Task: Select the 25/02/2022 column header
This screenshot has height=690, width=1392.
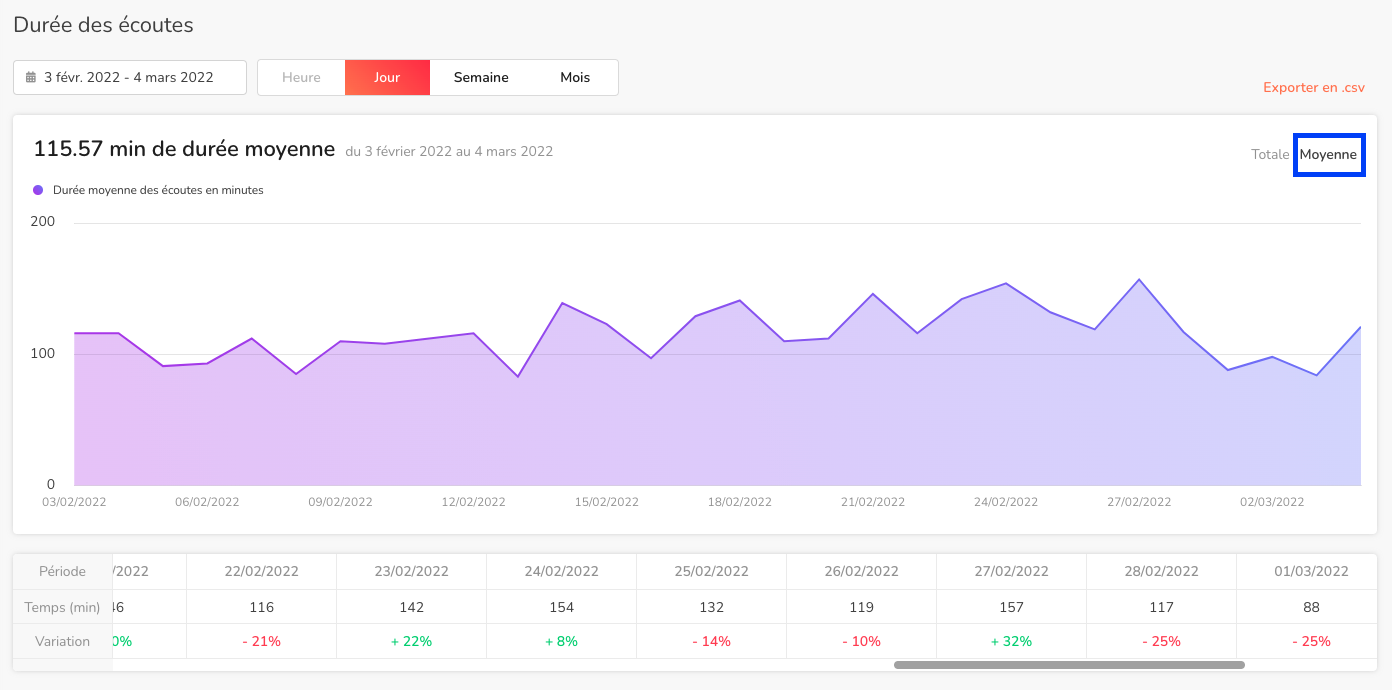Action: 712,572
